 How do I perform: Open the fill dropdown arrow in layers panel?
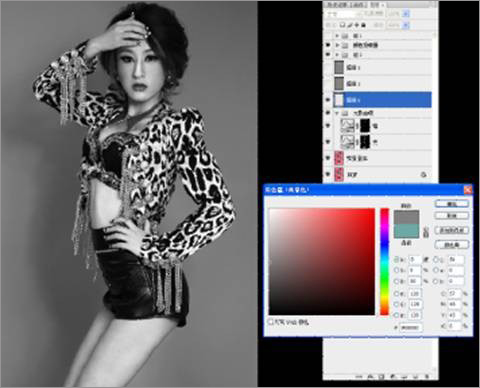pyautogui.click(x=406, y=25)
